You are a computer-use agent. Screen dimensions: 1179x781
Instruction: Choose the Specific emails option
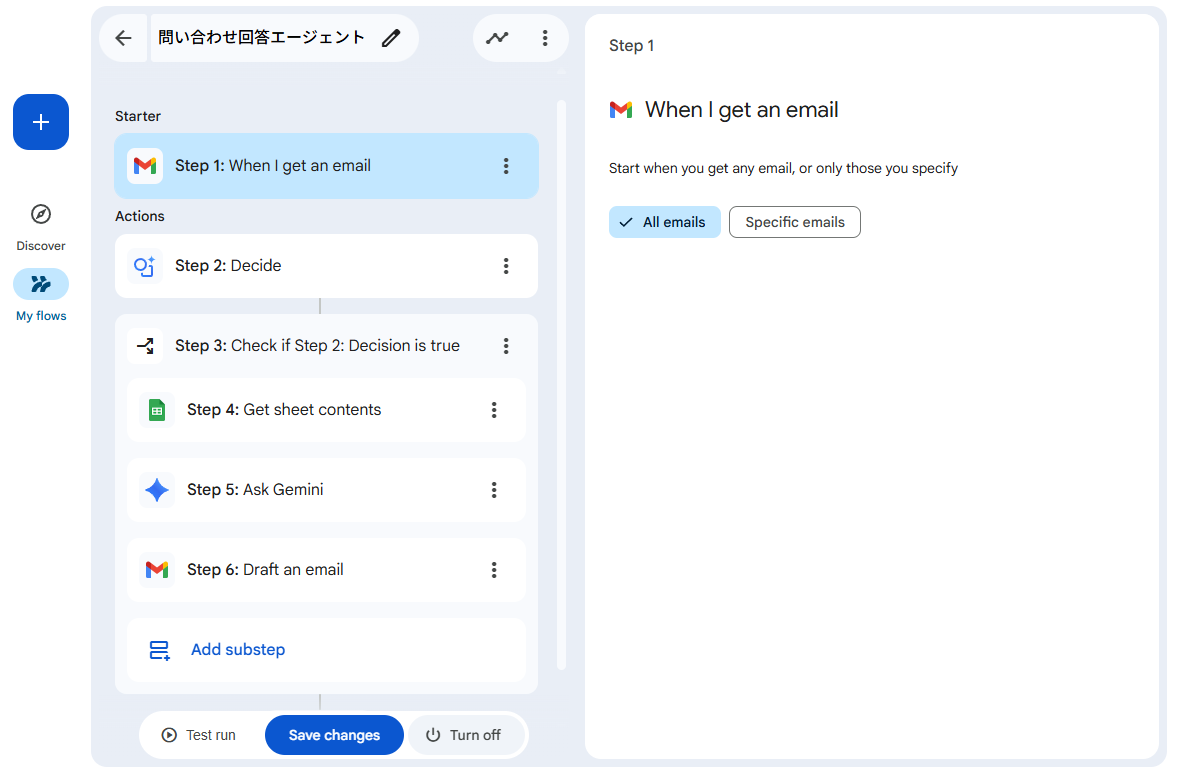click(x=794, y=222)
